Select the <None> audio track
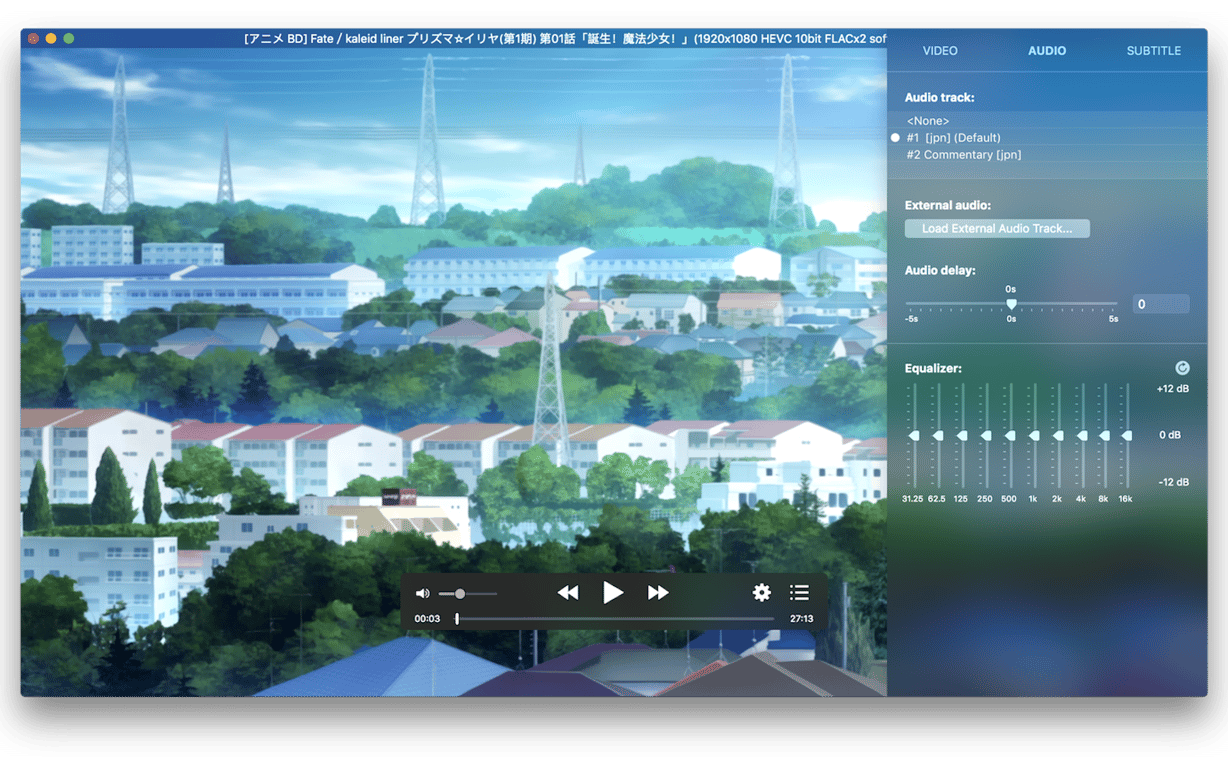This screenshot has height=768, width=1228. (x=927, y=120)
